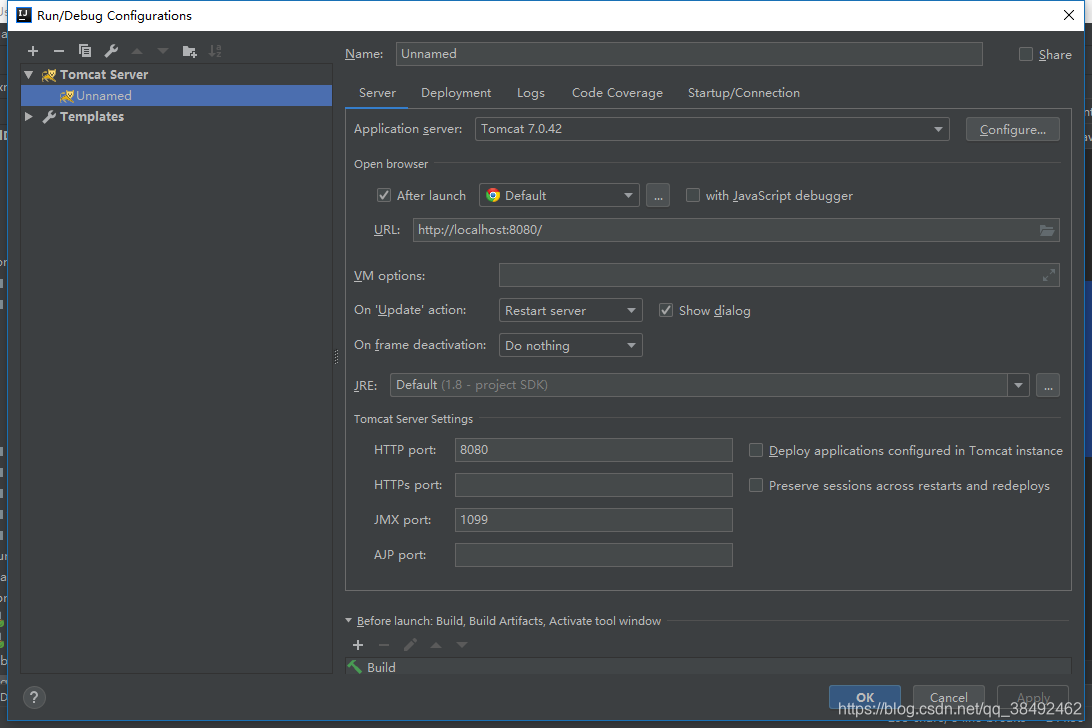The image size is (1092, 728).
Task: Click the URL input field
Action: (x=736, y=230)
